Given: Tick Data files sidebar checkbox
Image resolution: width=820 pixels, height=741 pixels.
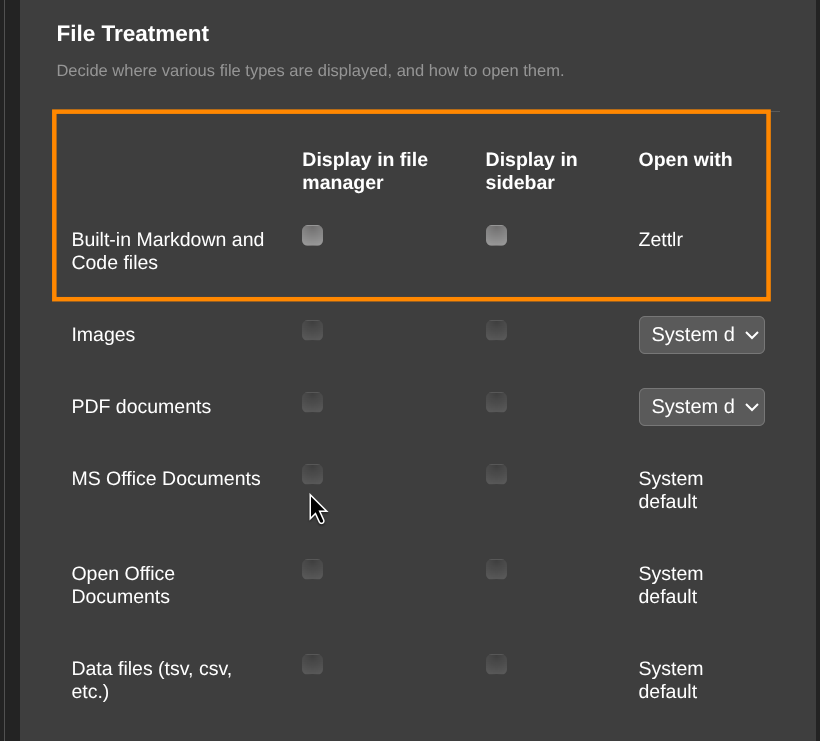Looking at the screenshot, I should tap(496, 664).
